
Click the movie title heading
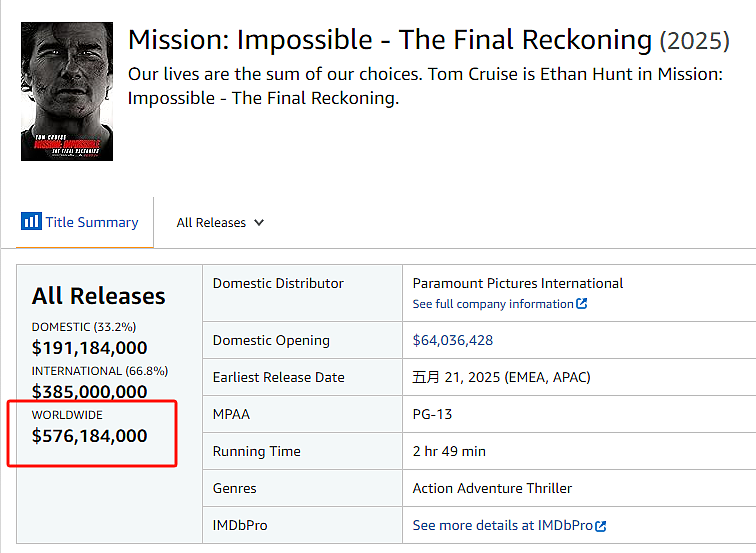click(x=429, y=40)
